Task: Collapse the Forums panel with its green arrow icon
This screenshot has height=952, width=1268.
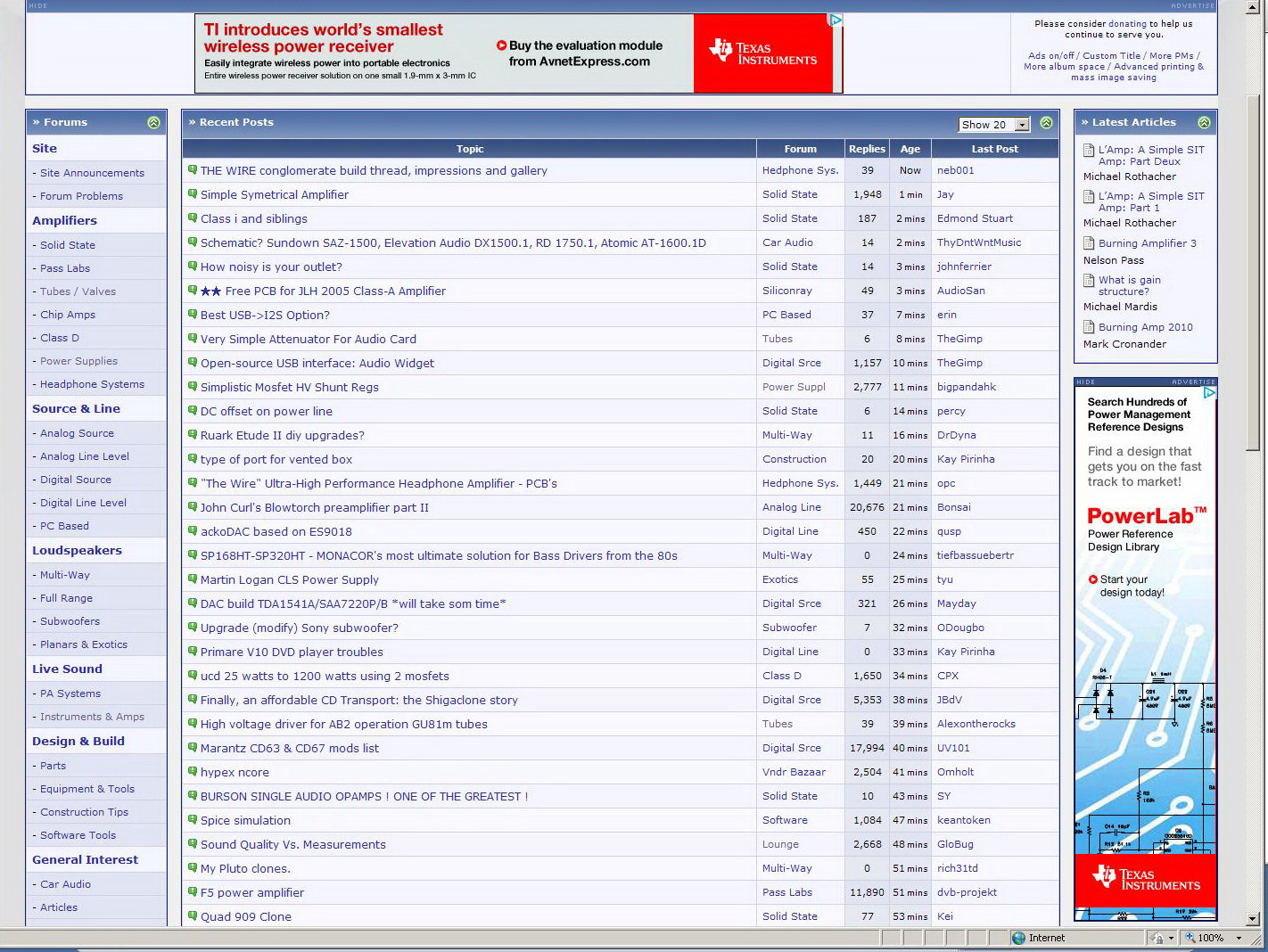Action: (x=153, y=122)
